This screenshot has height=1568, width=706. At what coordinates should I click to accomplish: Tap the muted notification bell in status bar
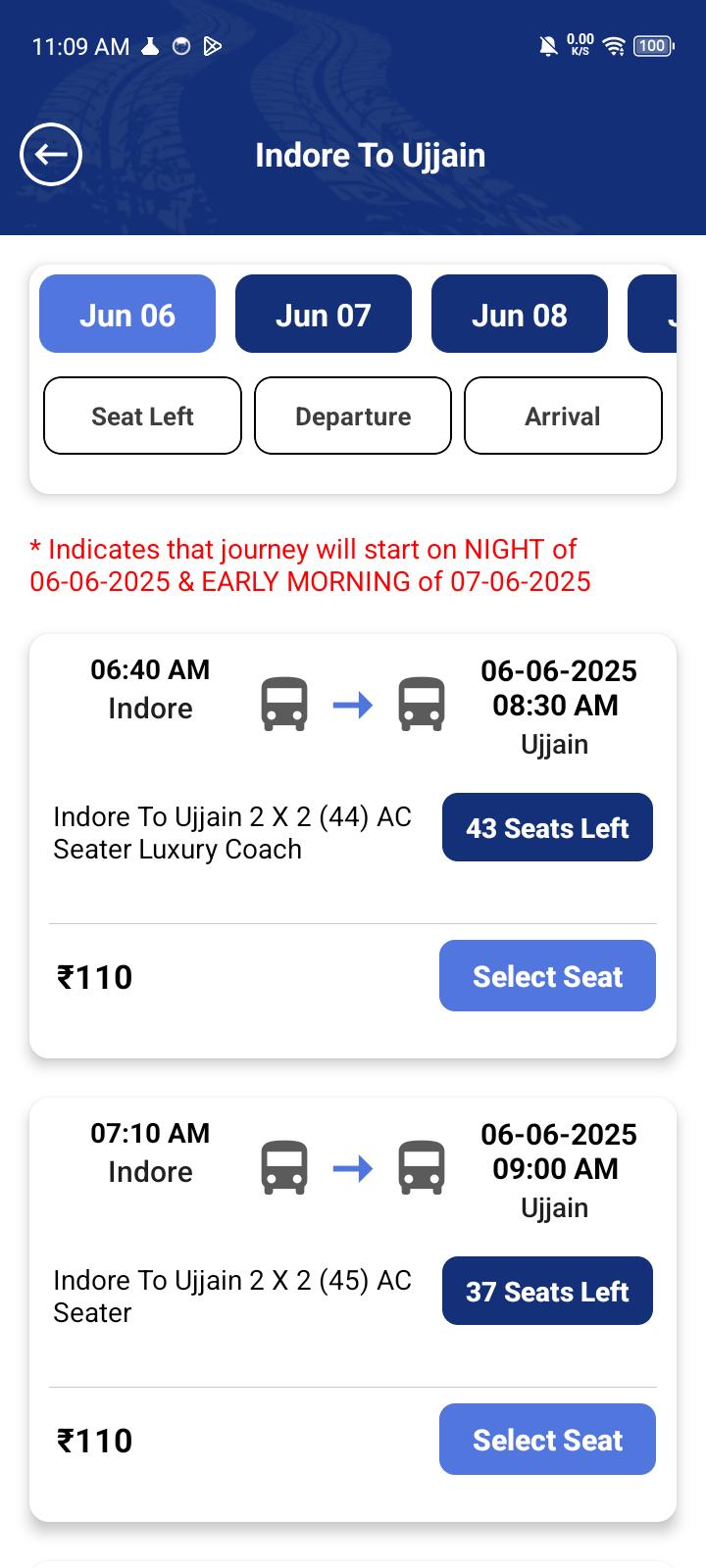(x=548, y=46)
